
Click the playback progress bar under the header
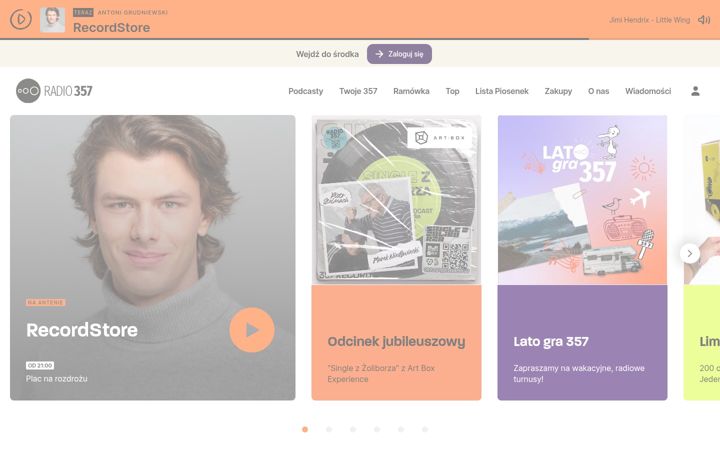[x=360, y=39]
